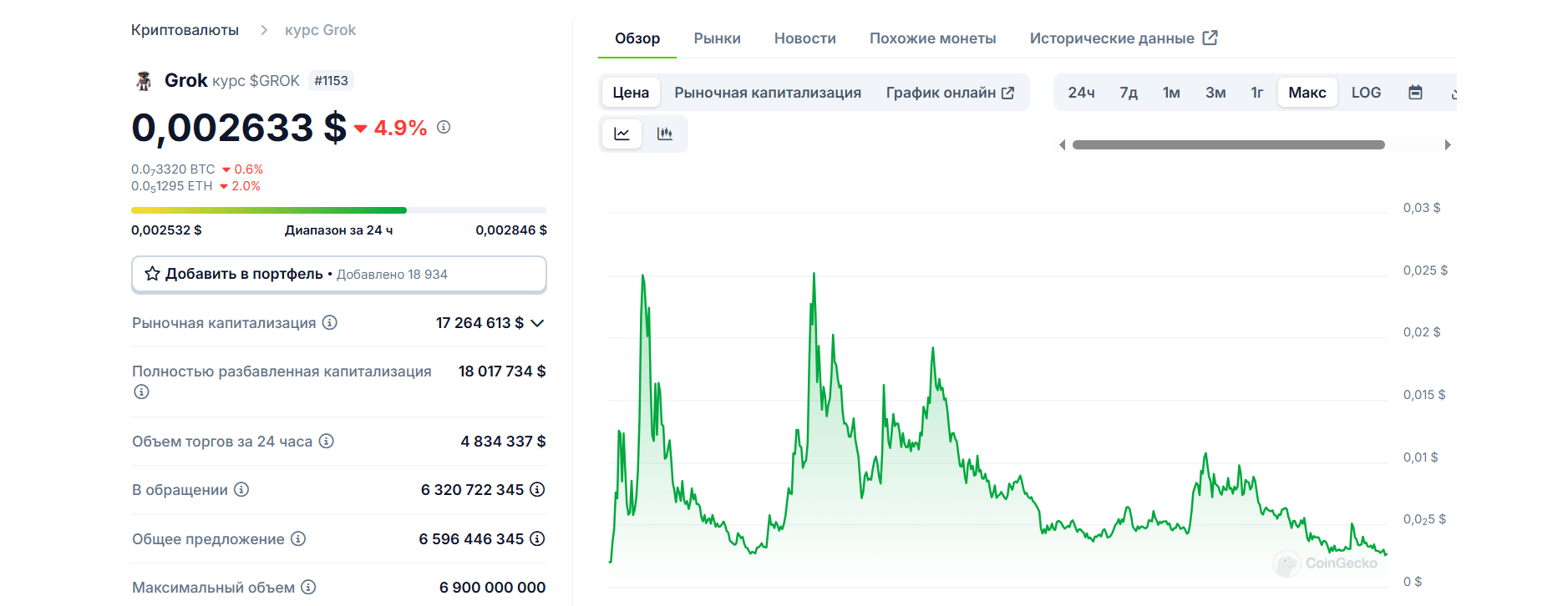Image resolution: width=1568 pixels, height=606 pixels.
Task: Open the calendar date range picker
Action: point(1415,93)
